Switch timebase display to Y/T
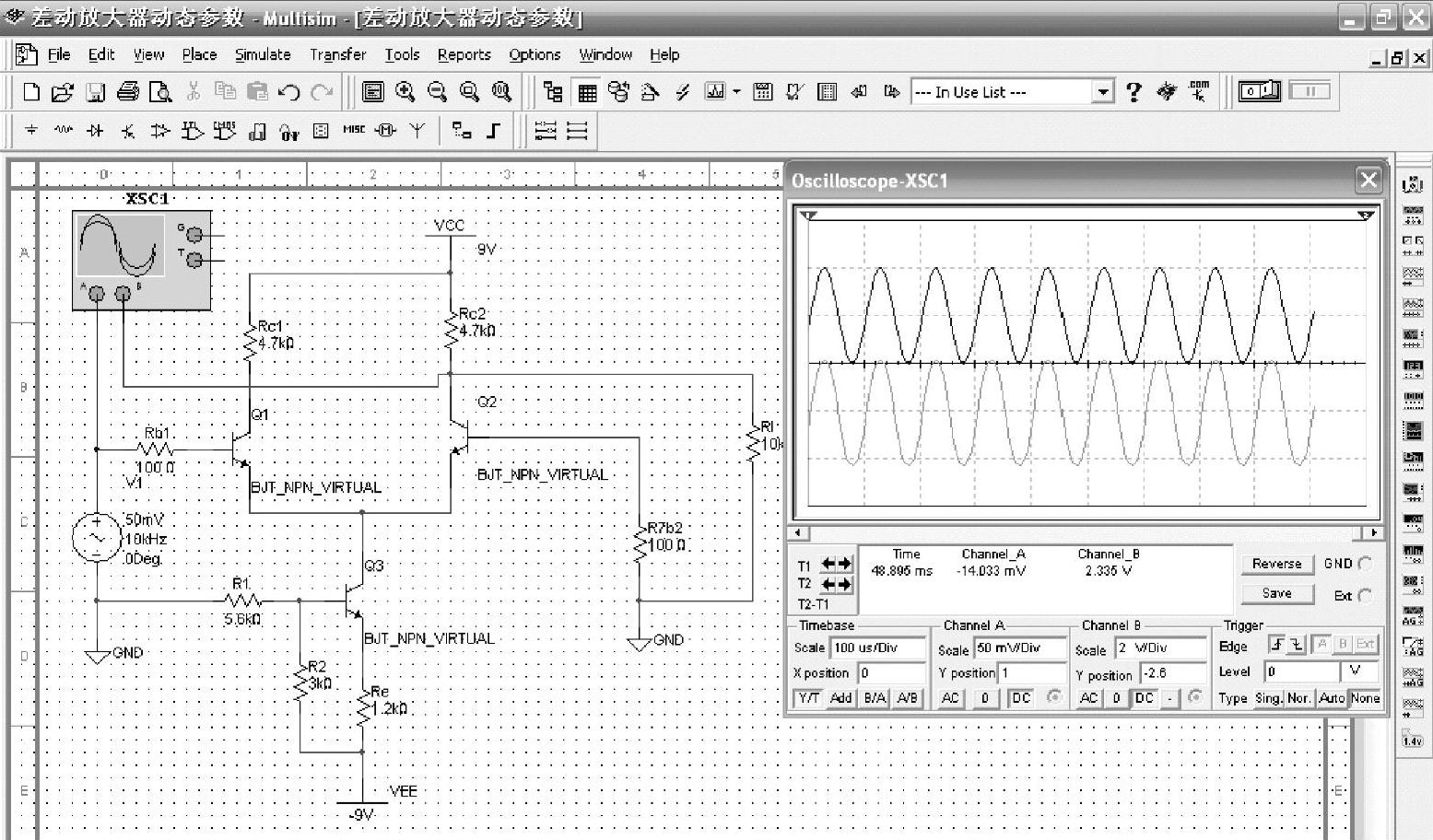 tap(808, 698)
